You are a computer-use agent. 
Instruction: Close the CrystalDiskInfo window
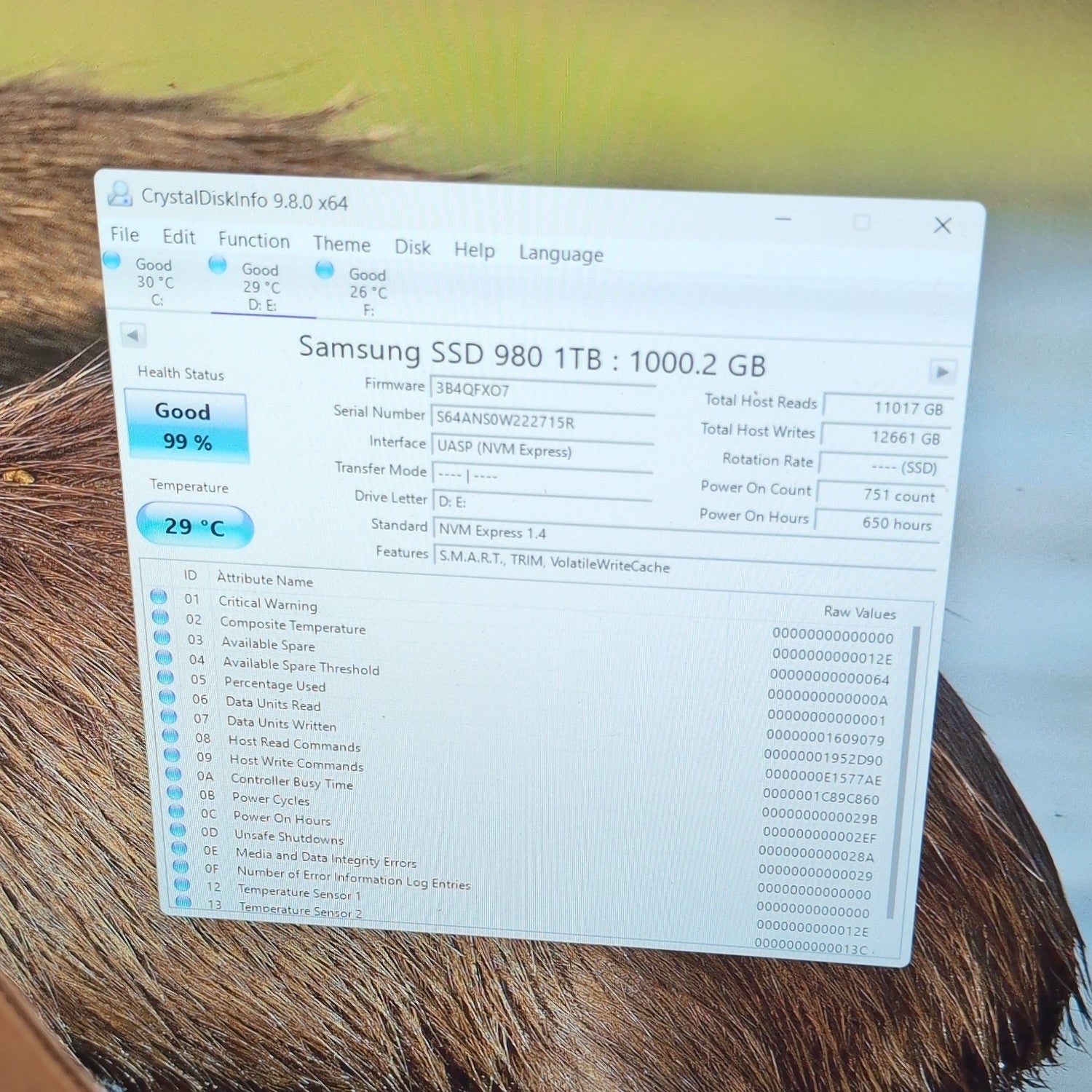942,226
